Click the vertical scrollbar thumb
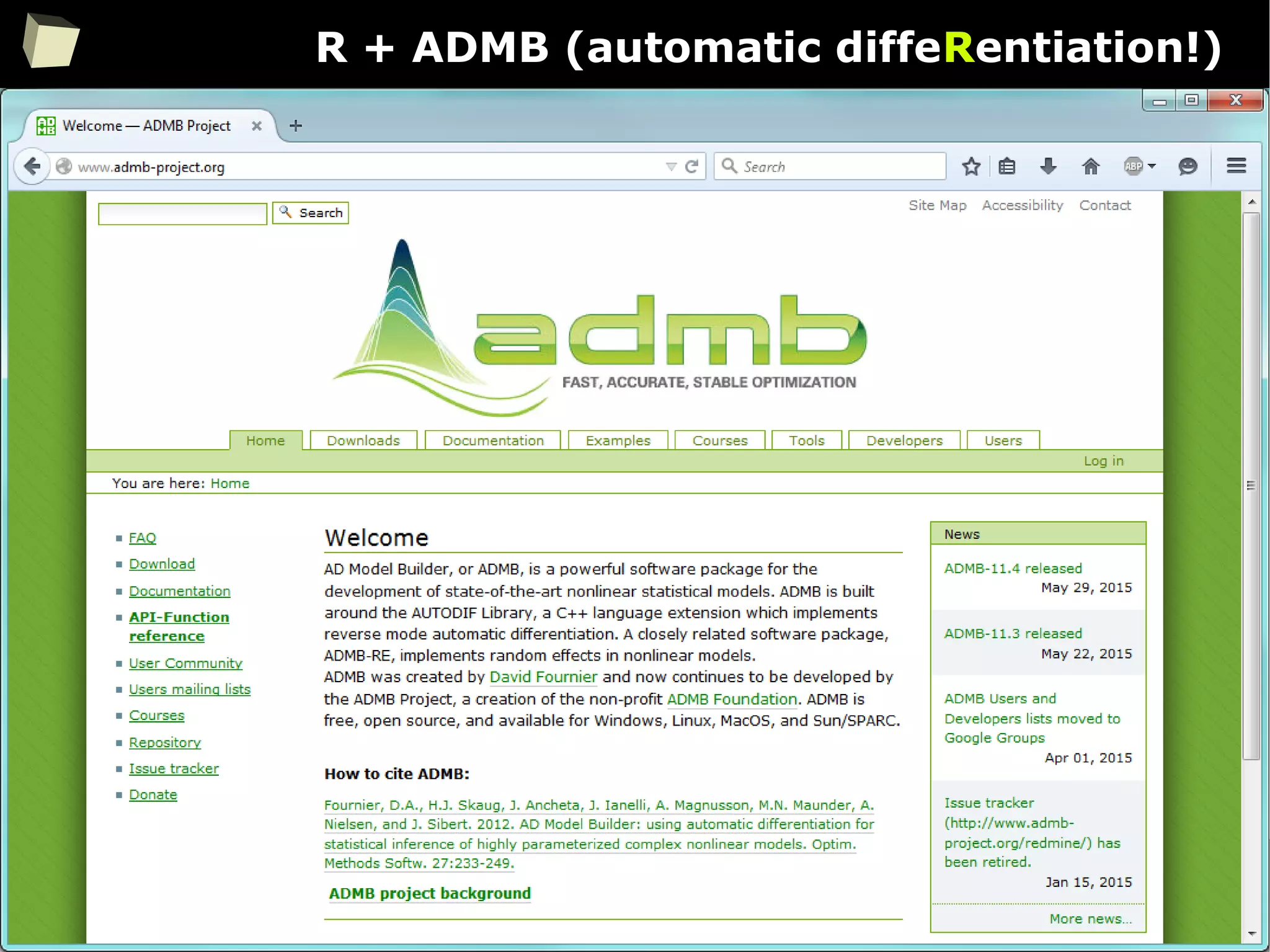Screen dimensions: 1270x952 click(1251, 486)
